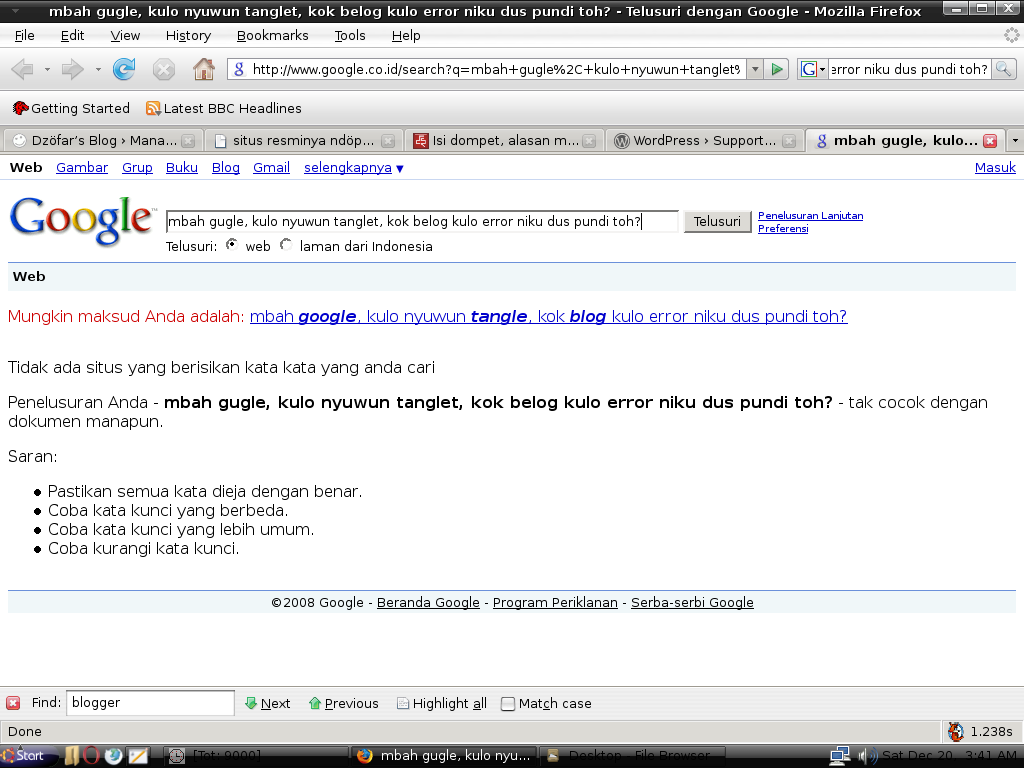Click the Highlight all button
The image size is (1024, 768).
pyautogui.click(x=442, y=703)
